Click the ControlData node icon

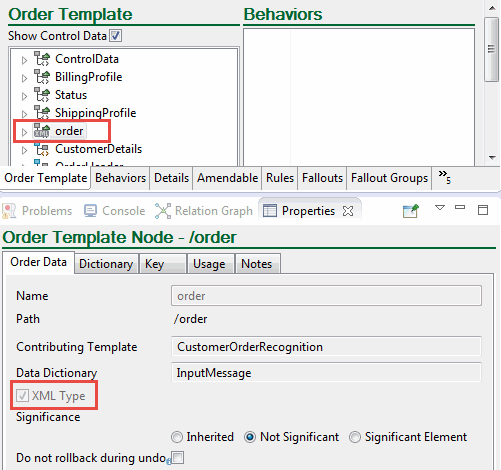(x=42, y=59)
